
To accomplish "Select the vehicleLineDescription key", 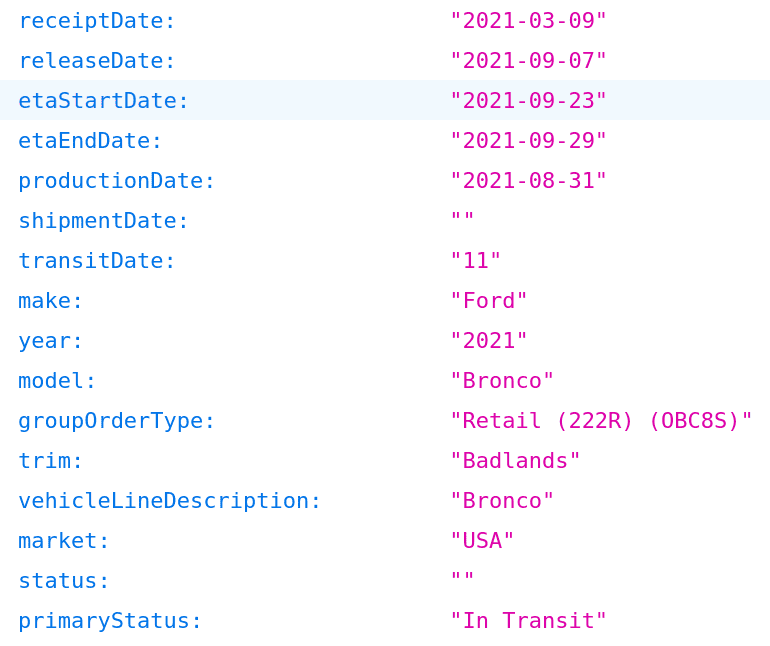I will tap(169, 501).
